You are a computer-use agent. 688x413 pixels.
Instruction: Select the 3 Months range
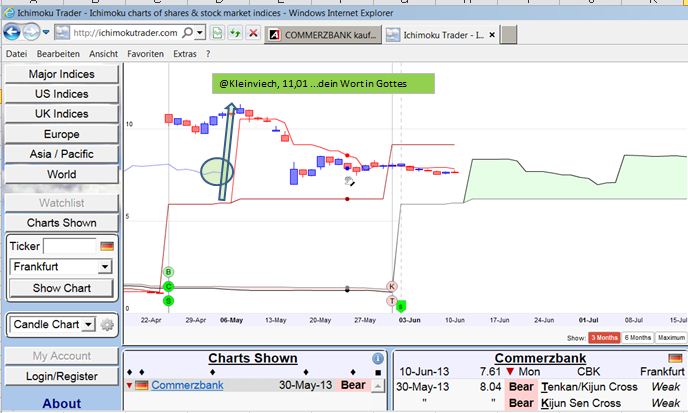point(604,338)
